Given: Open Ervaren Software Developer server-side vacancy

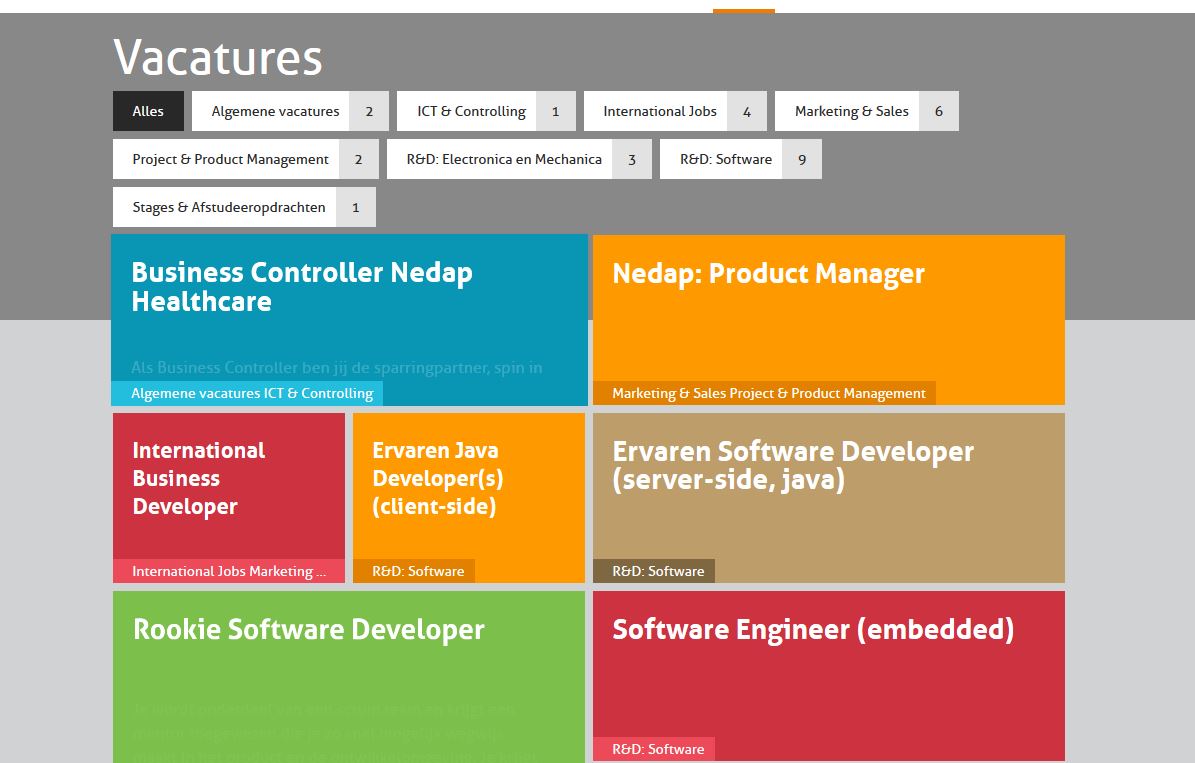Looking at the screenshot, I should click(x=828, y=498).
